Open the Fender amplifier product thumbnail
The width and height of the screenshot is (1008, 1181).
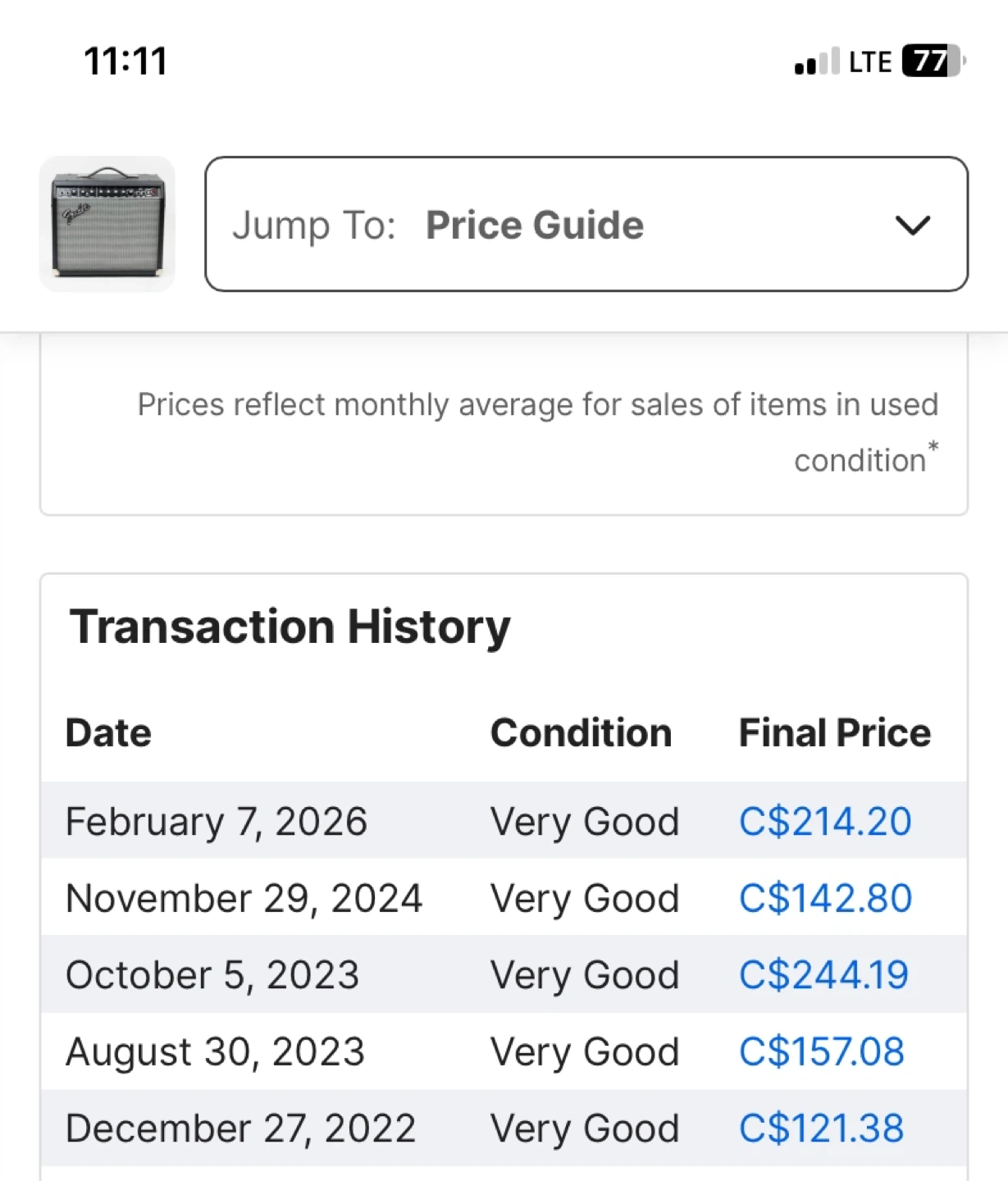click(x=107, y=224)
